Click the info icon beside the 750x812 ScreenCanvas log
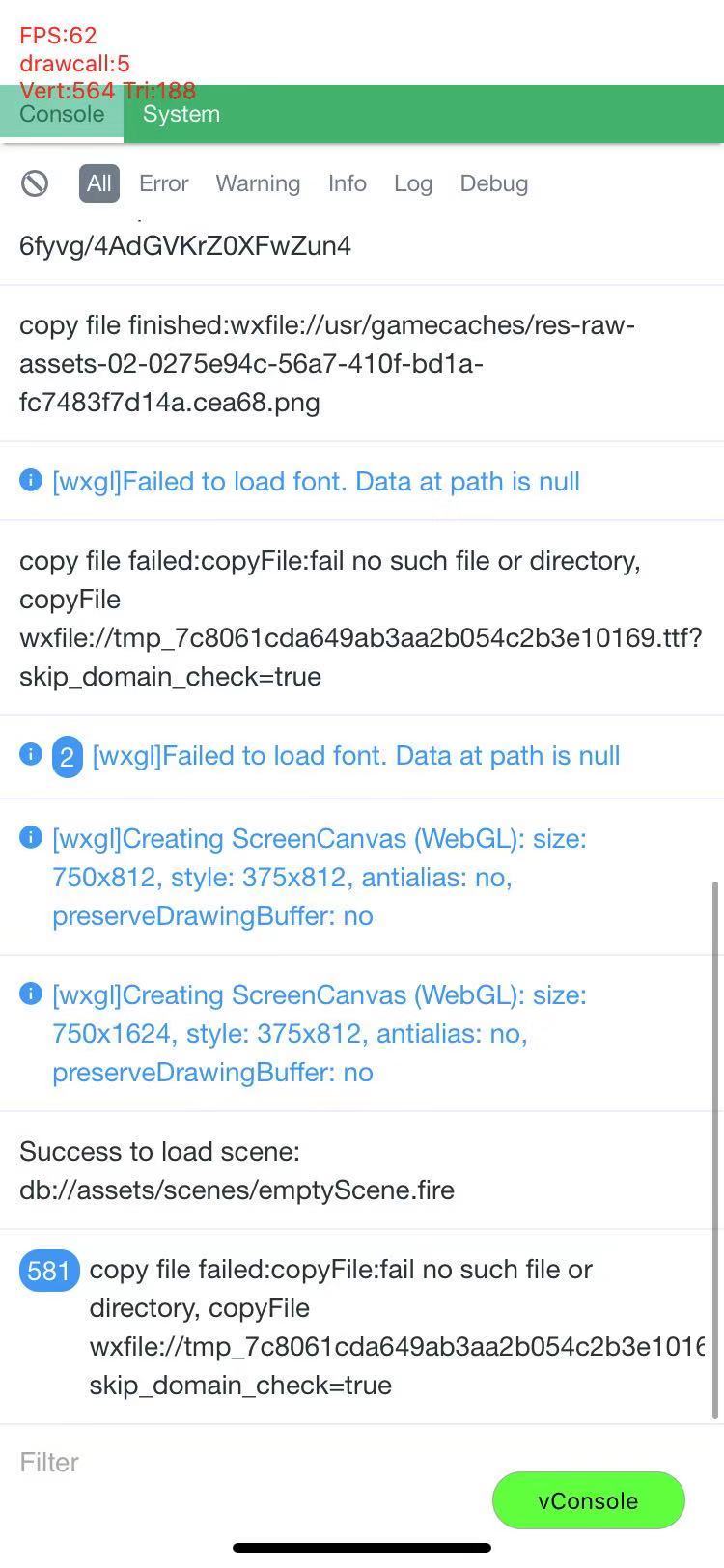The height and width of the screenshot is (1568, 724). (x=31, y=837)
